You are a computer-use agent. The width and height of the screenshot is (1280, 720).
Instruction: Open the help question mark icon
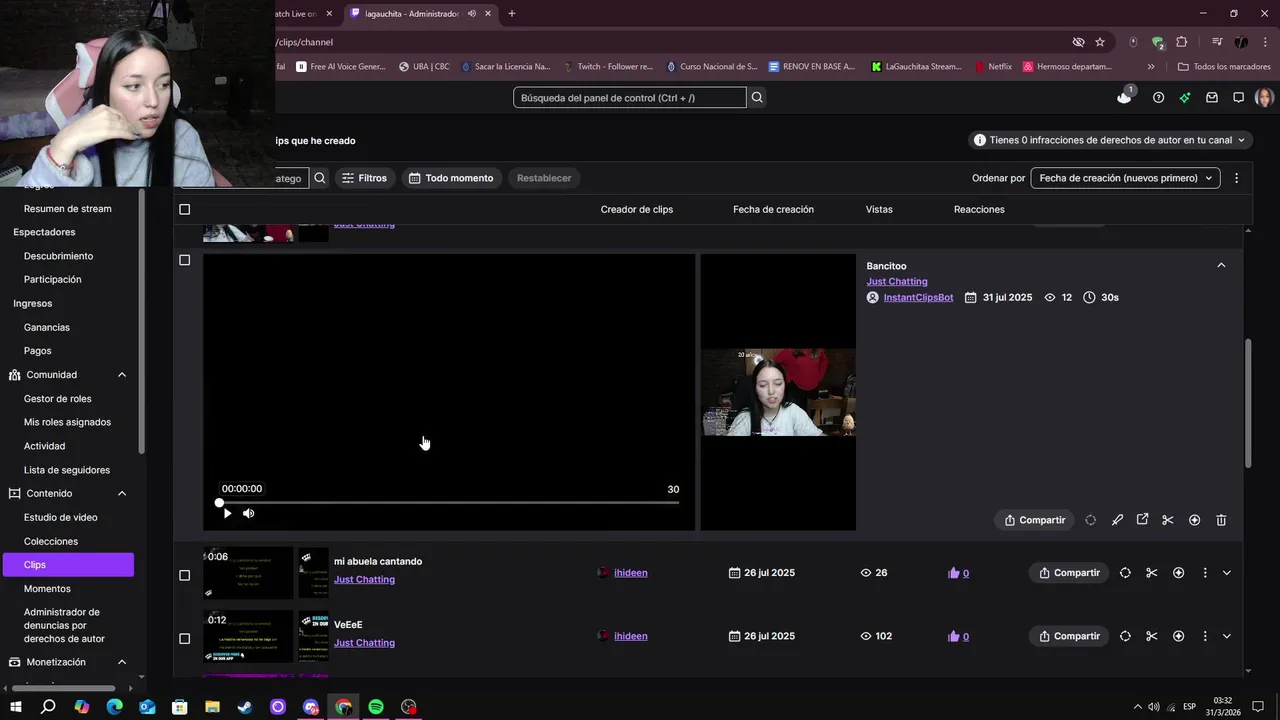1158,97
